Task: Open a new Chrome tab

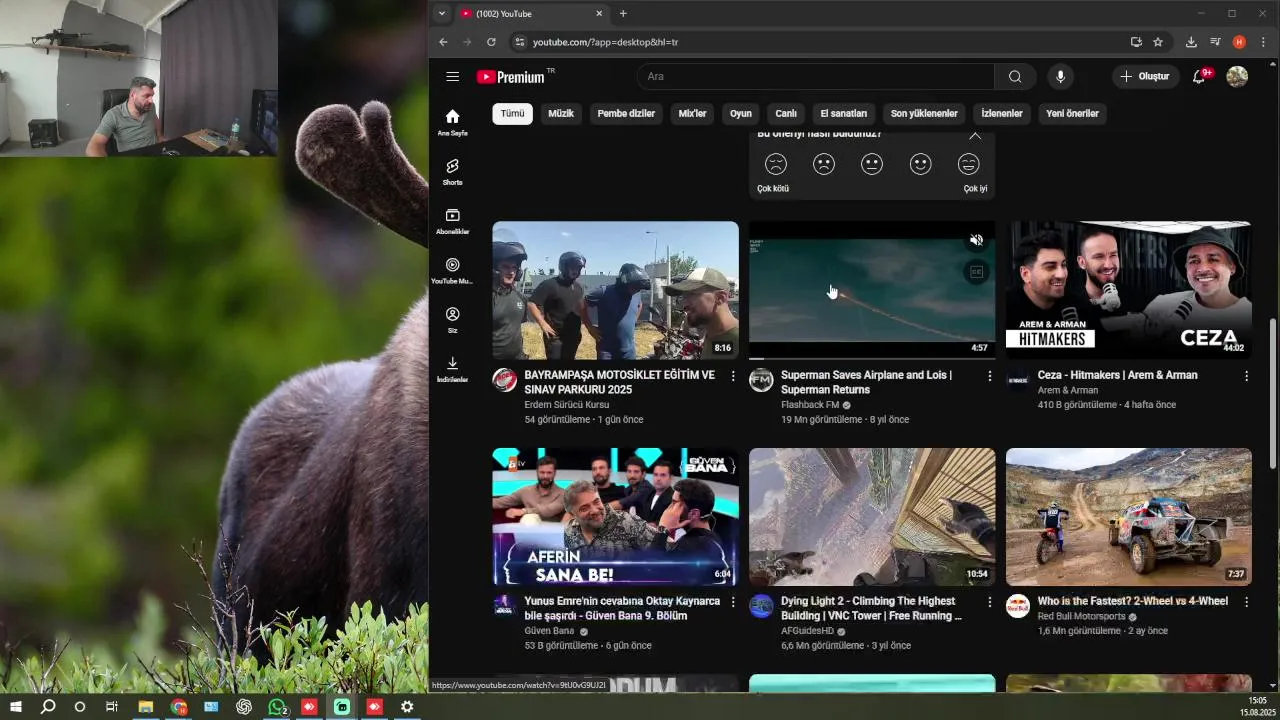Action: tap(623, 13)
